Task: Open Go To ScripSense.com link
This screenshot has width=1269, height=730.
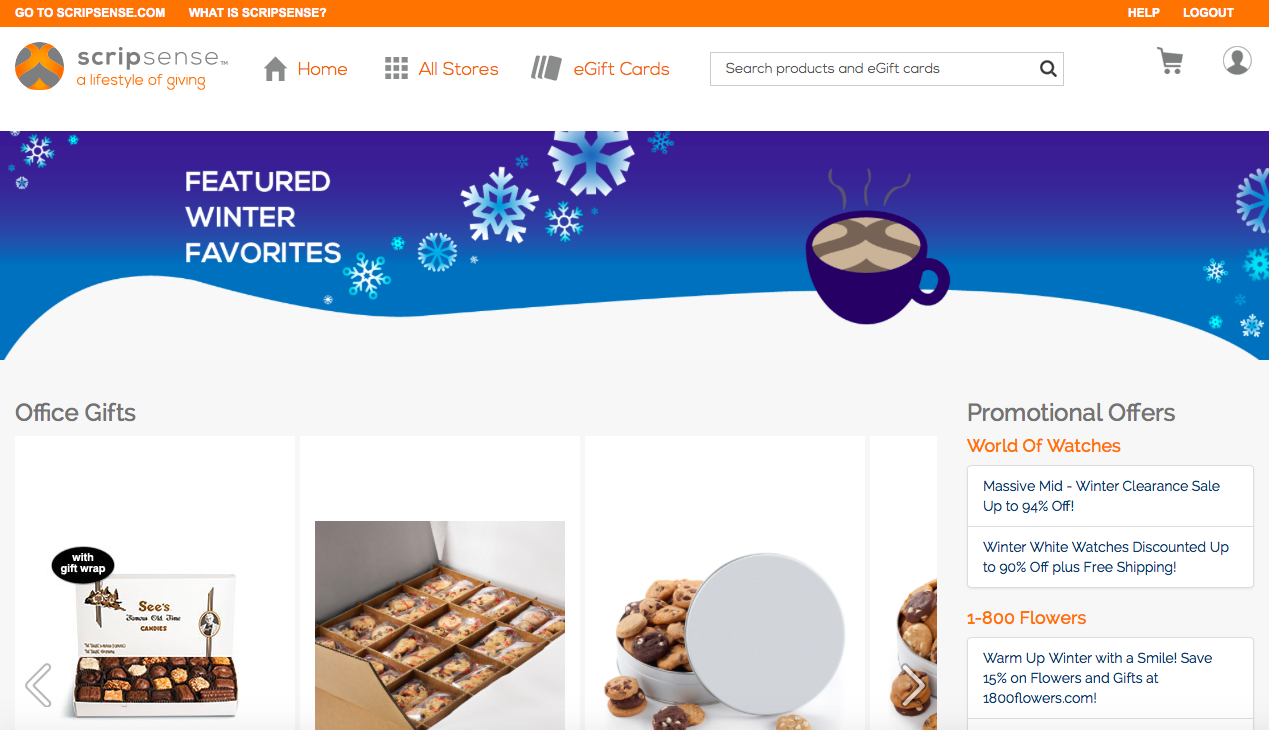Action: (90, 13)
